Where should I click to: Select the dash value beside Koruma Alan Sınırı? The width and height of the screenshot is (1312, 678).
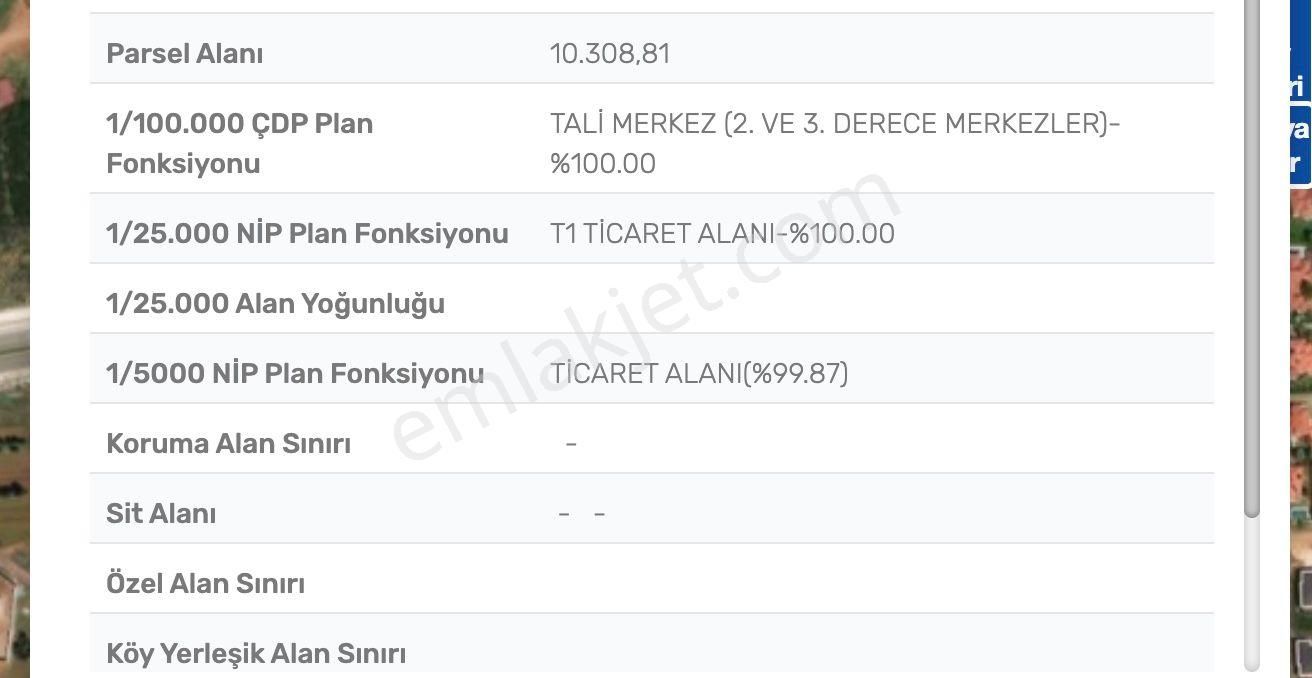click(x=569, y=442)
